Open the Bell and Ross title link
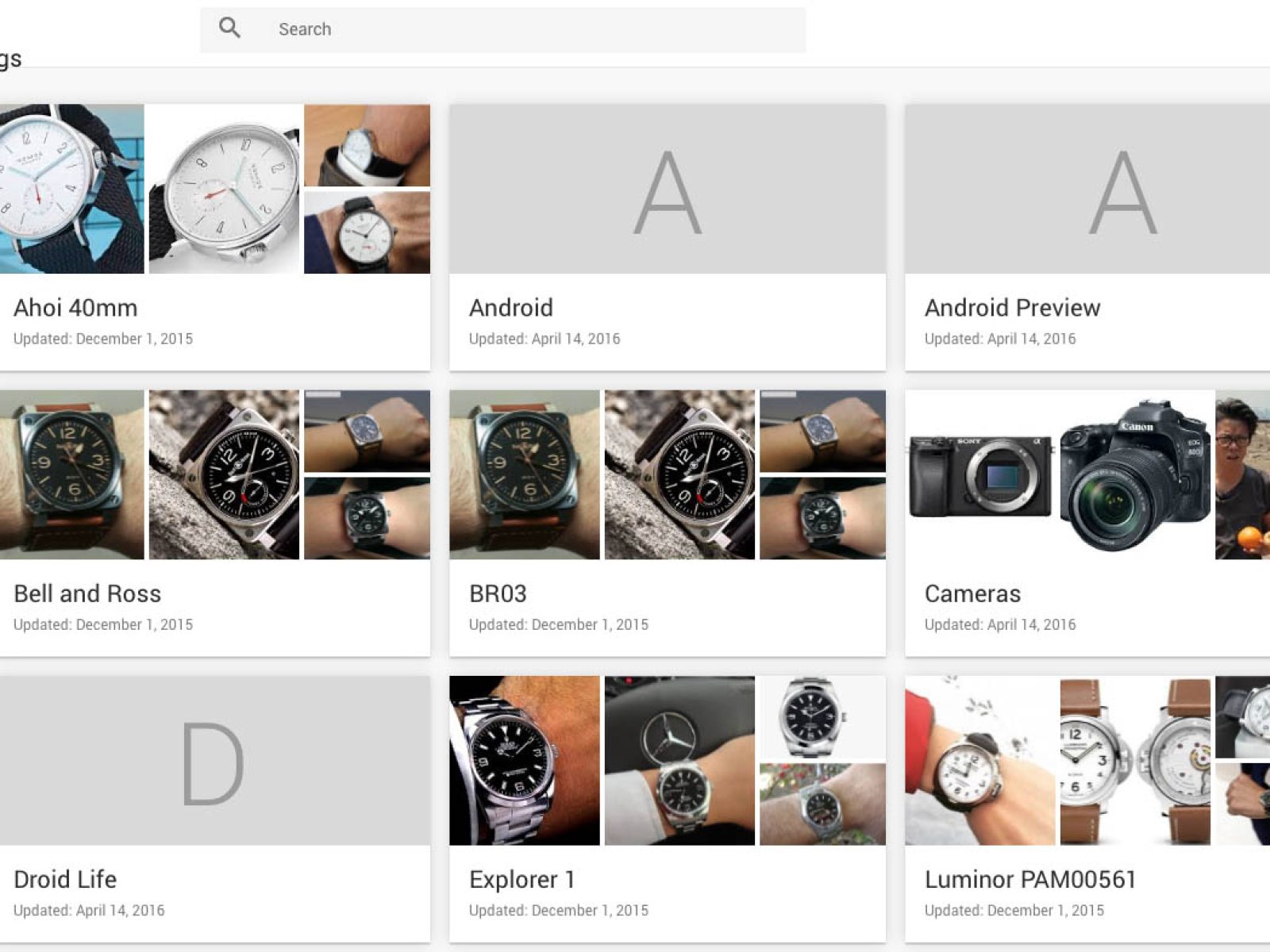The height and width of the screenshot is (952, 1270). click(x=87, y=593)
